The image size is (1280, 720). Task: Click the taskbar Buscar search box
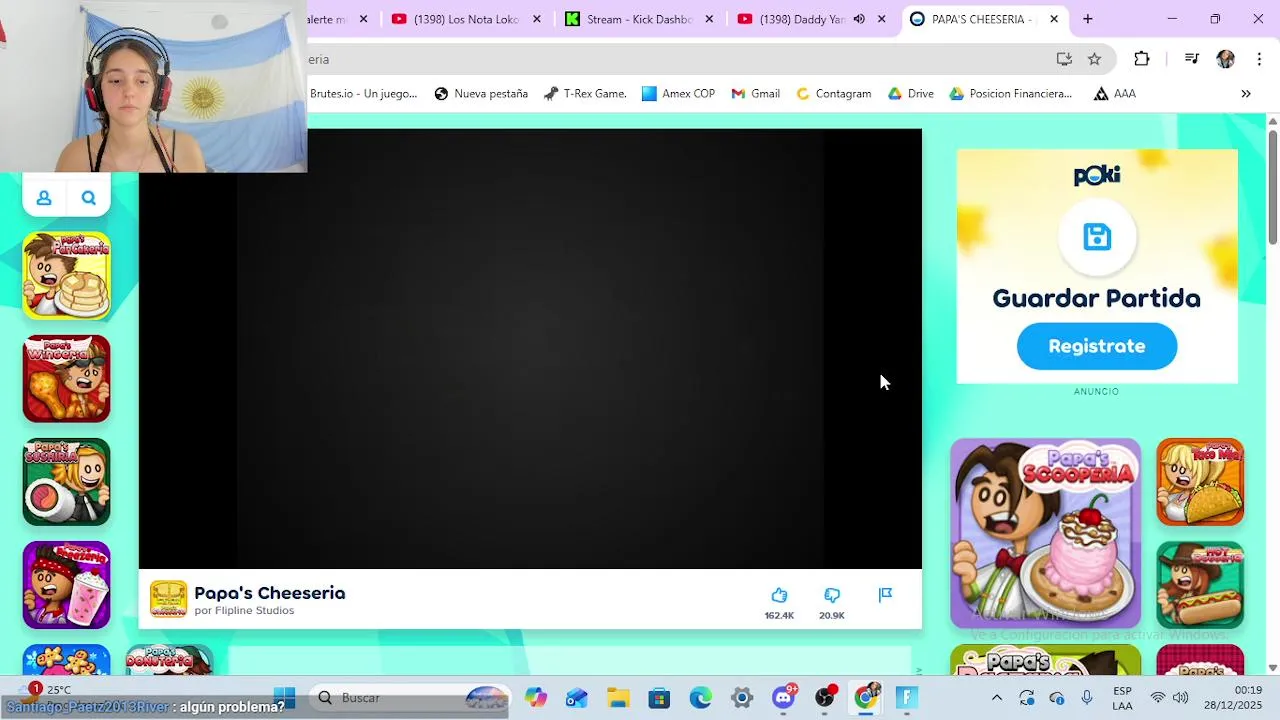pyautogui.click(x=410, y=697)
